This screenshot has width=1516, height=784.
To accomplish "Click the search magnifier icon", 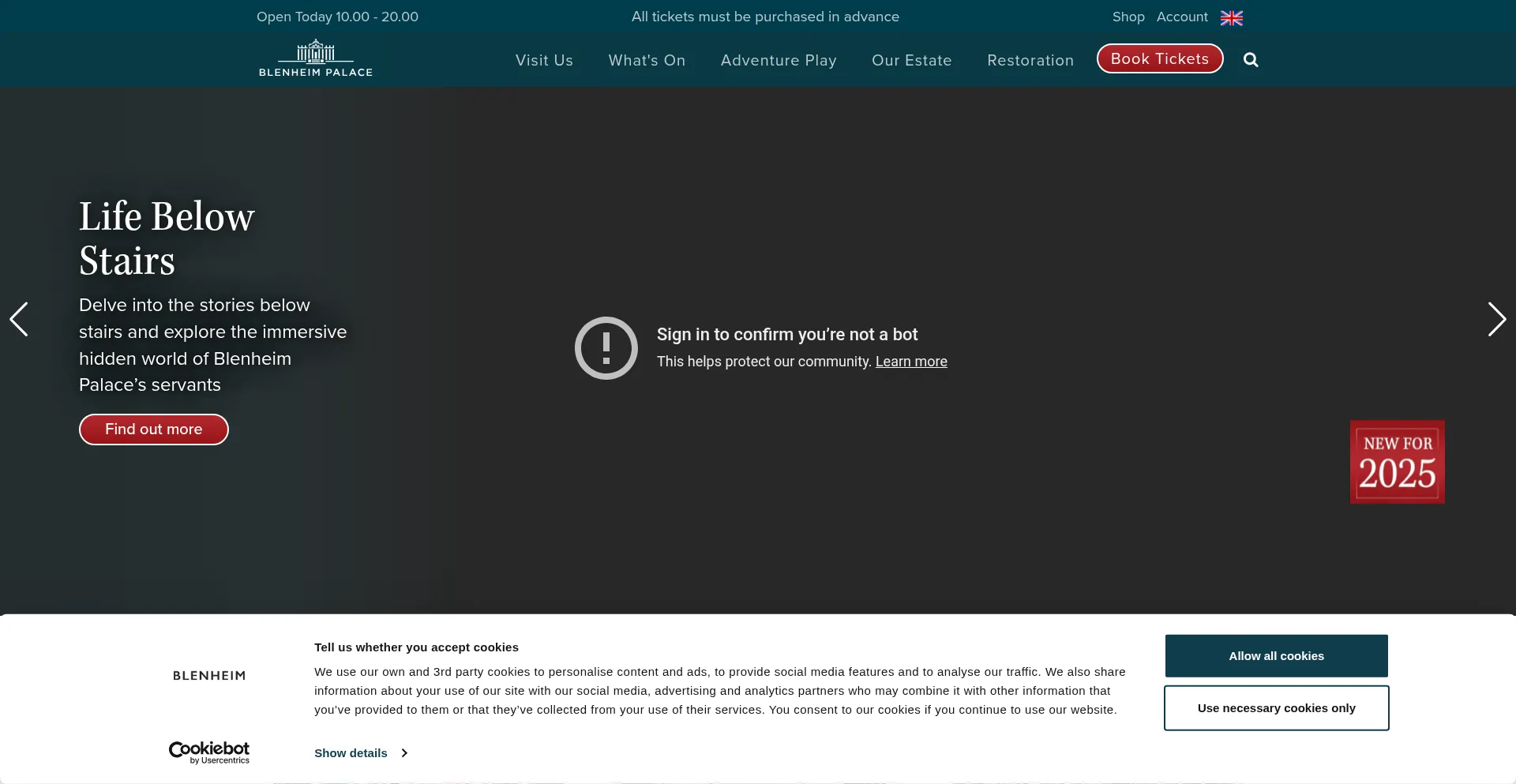I will pyautogui.click(x=1251, y=60).
